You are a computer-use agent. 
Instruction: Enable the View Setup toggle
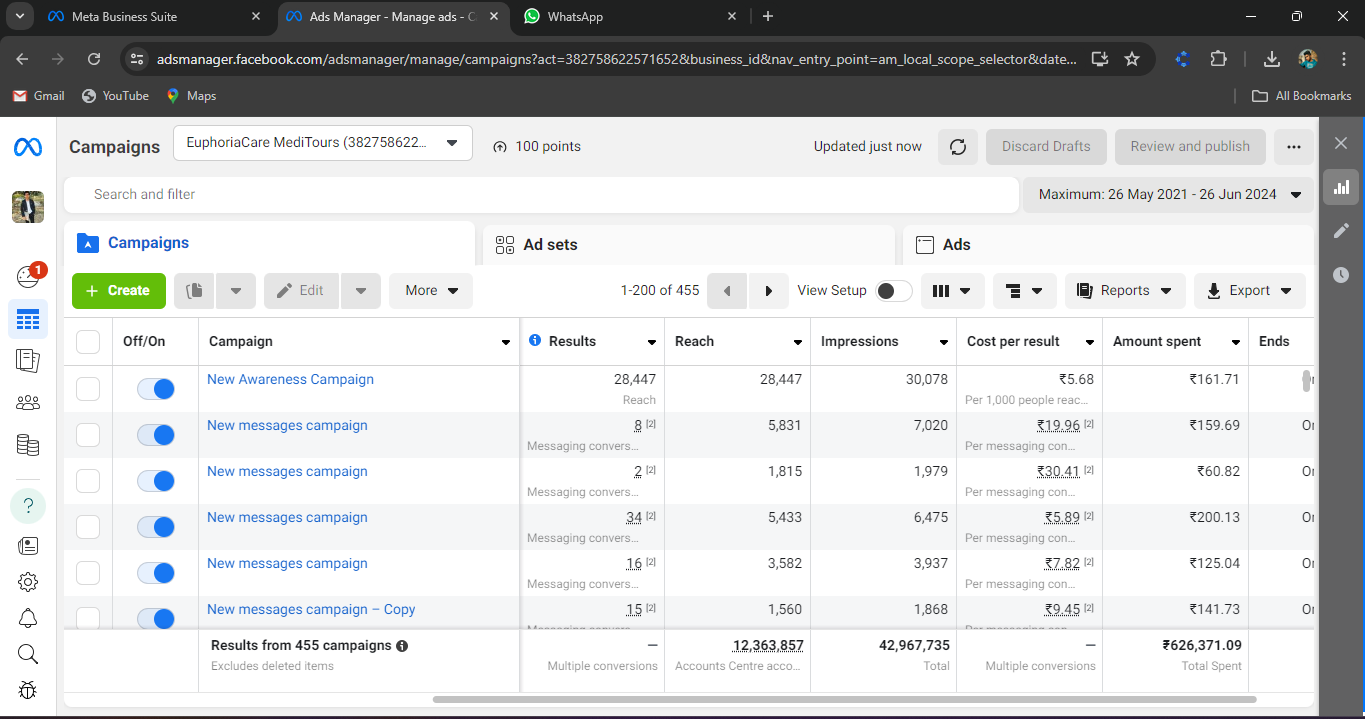tap(893, 291)
